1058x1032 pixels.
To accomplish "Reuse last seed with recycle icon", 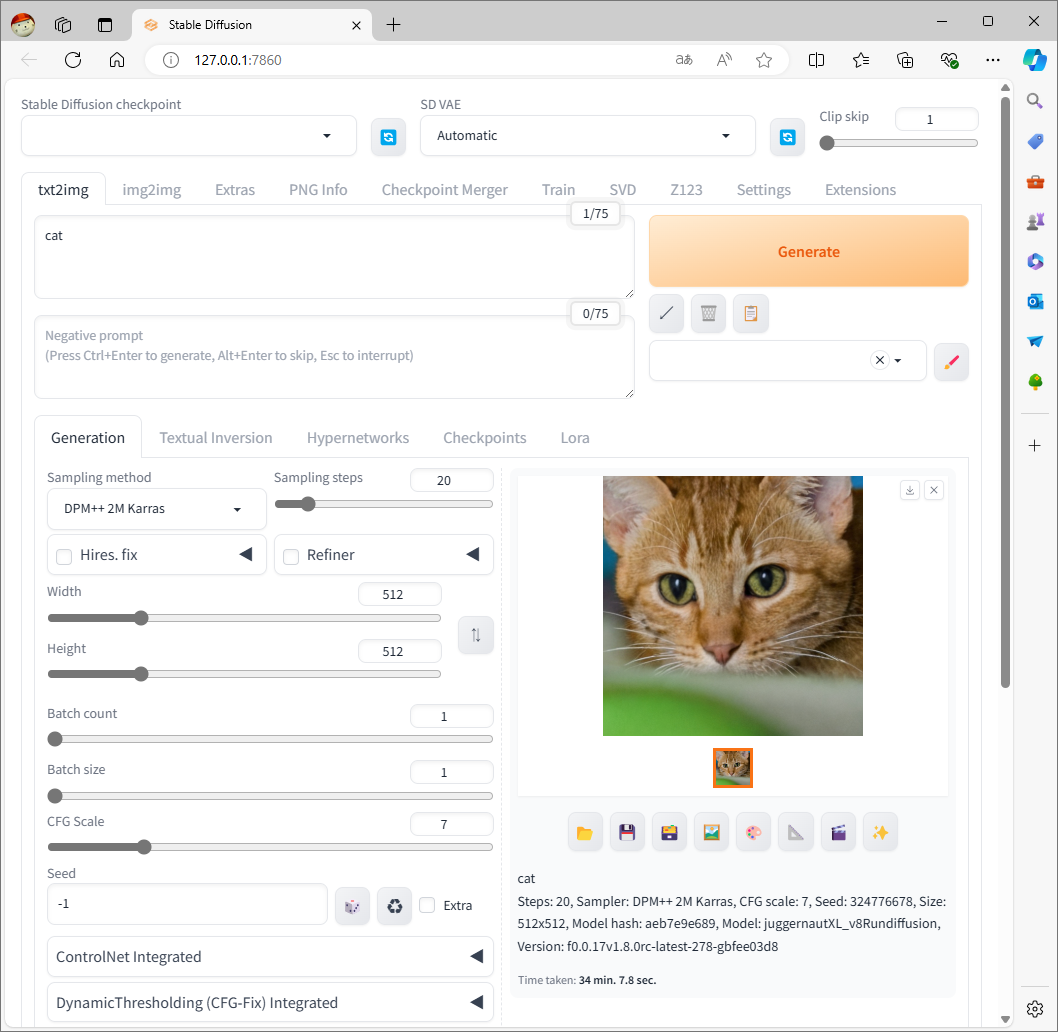I will click(x=395, y=906).
